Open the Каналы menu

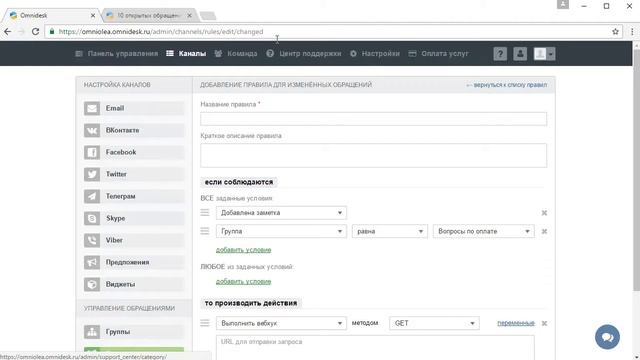click(x=186, y=53)
